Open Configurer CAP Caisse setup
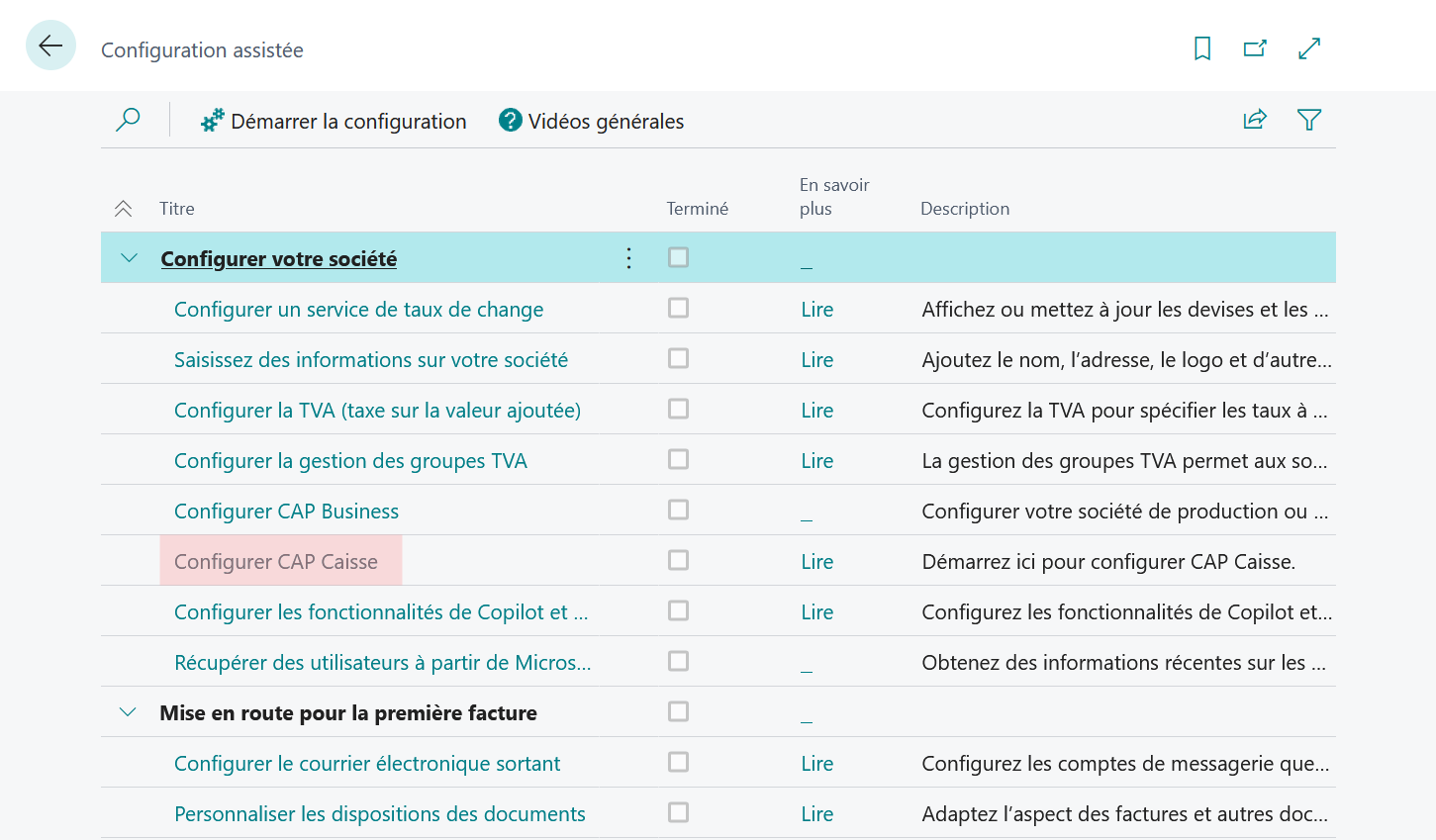This screenshot has width=1436, height=840. [276, 562]
